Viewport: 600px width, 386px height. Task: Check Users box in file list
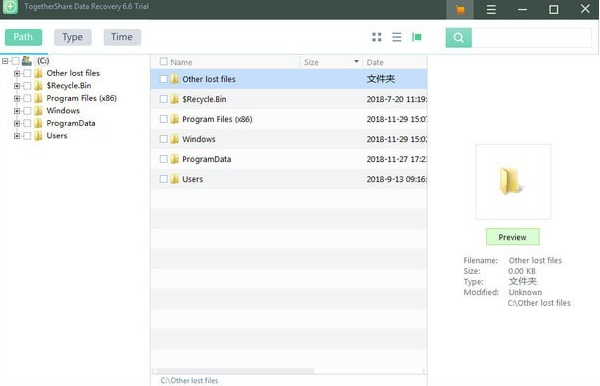pos(163,179)
